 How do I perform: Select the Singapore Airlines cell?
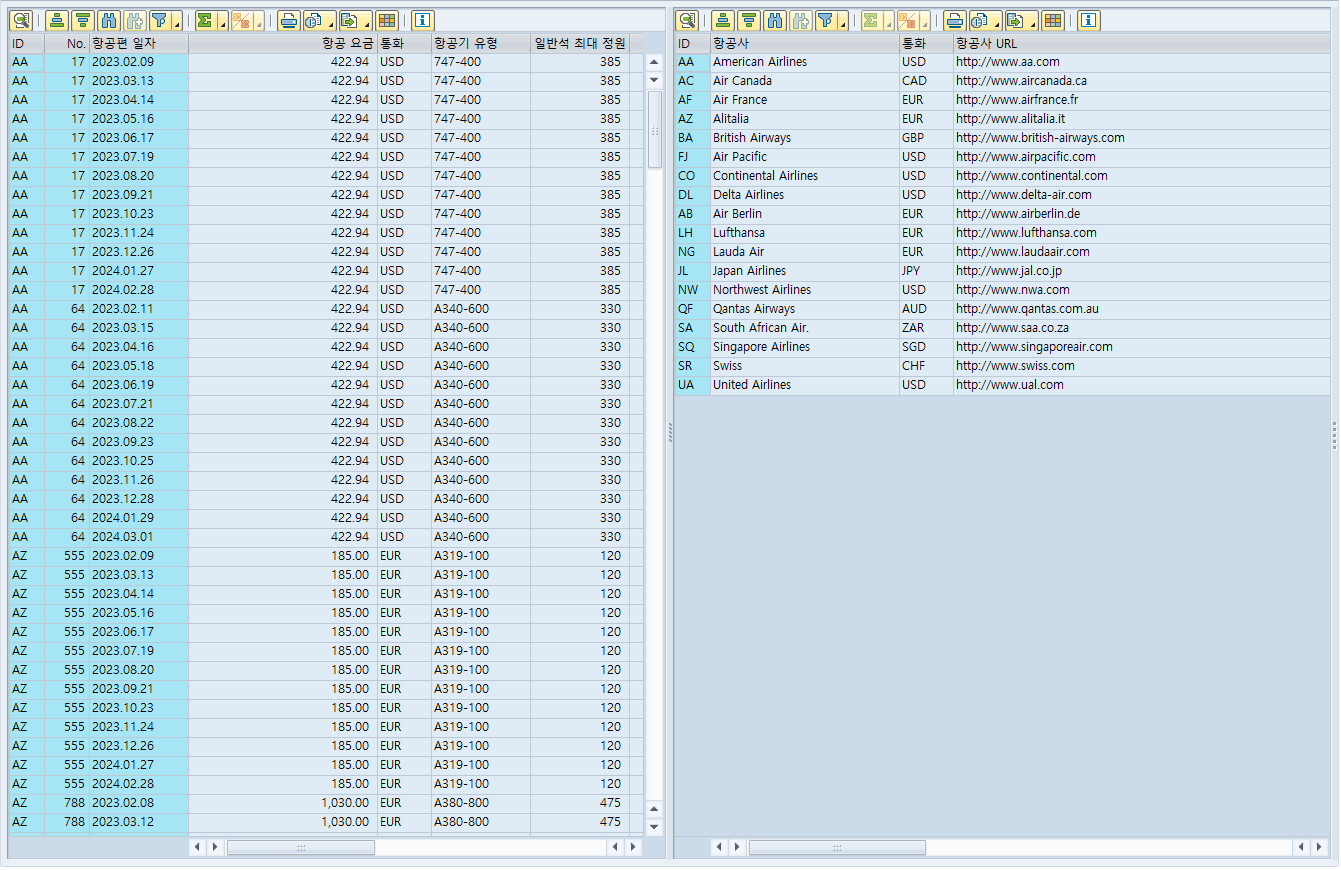coord(805,347)
